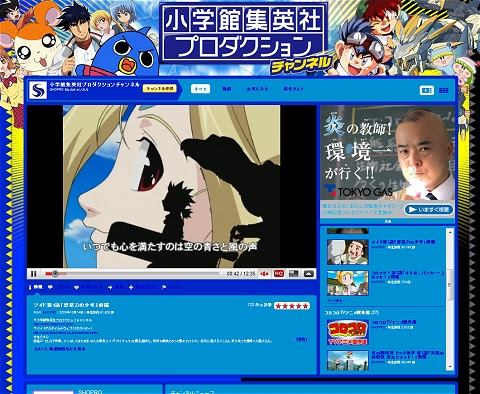The height and width of the screenshot is (394, 480).
Task: Rate the video with five stars
Action: [292, 306]
